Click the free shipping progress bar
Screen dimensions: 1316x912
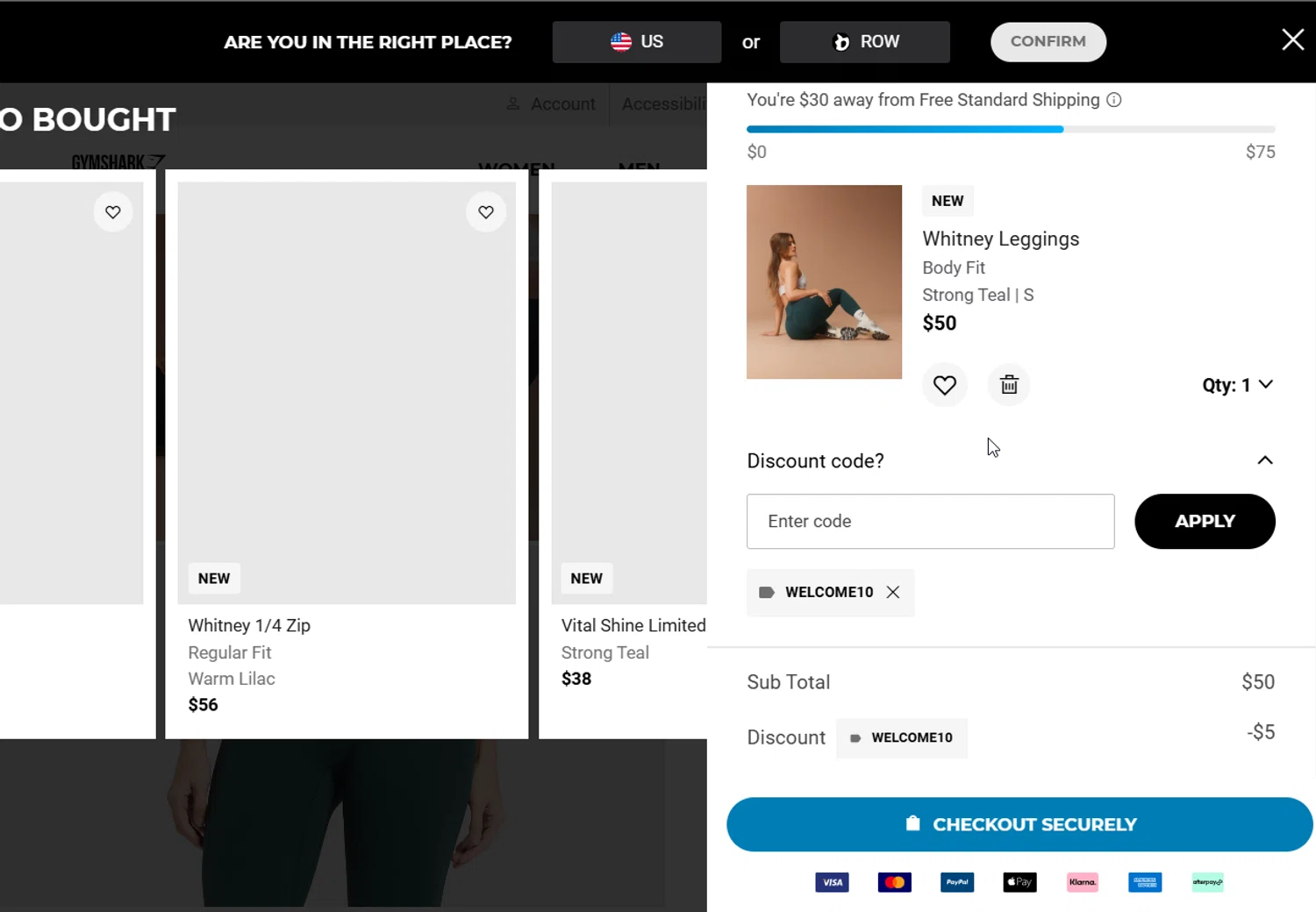(1011, 129)
